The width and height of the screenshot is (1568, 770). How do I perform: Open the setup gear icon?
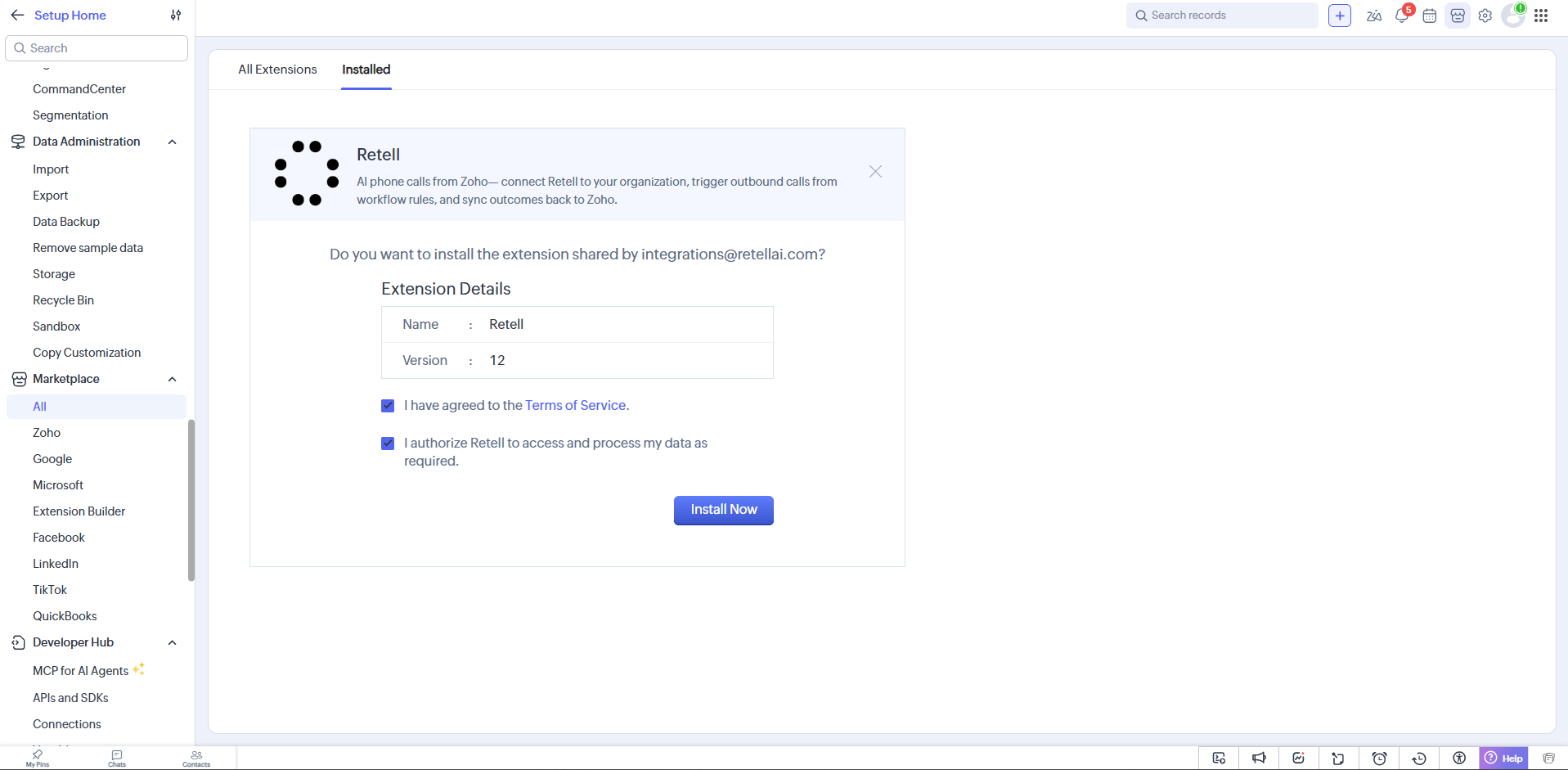click(1485, 16)
